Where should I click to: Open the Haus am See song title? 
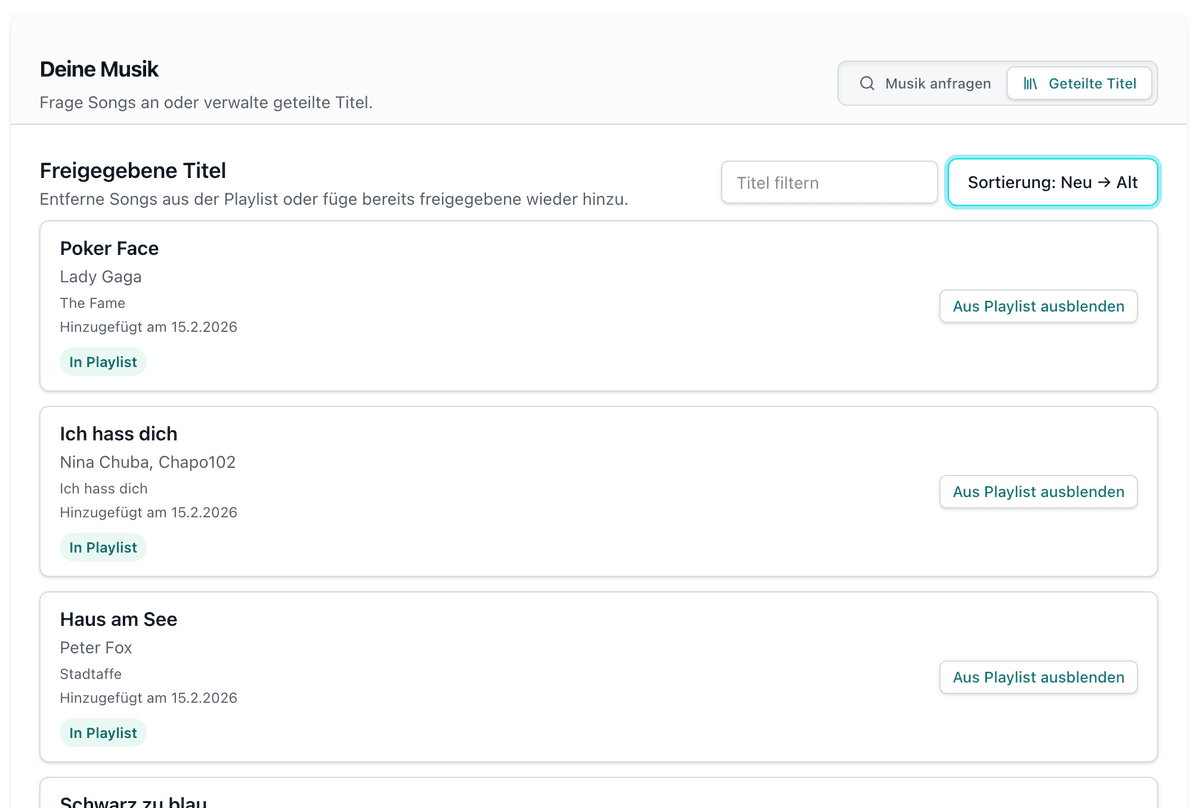[x=118, y=619]
